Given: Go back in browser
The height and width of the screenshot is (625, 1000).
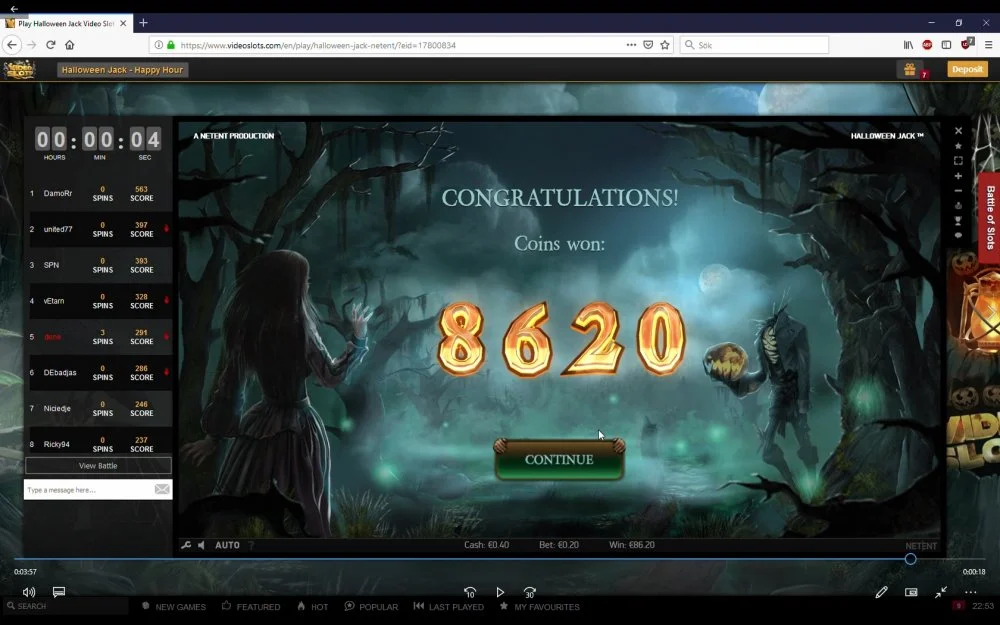Looking at the screenshot, I should pos(11,45).
